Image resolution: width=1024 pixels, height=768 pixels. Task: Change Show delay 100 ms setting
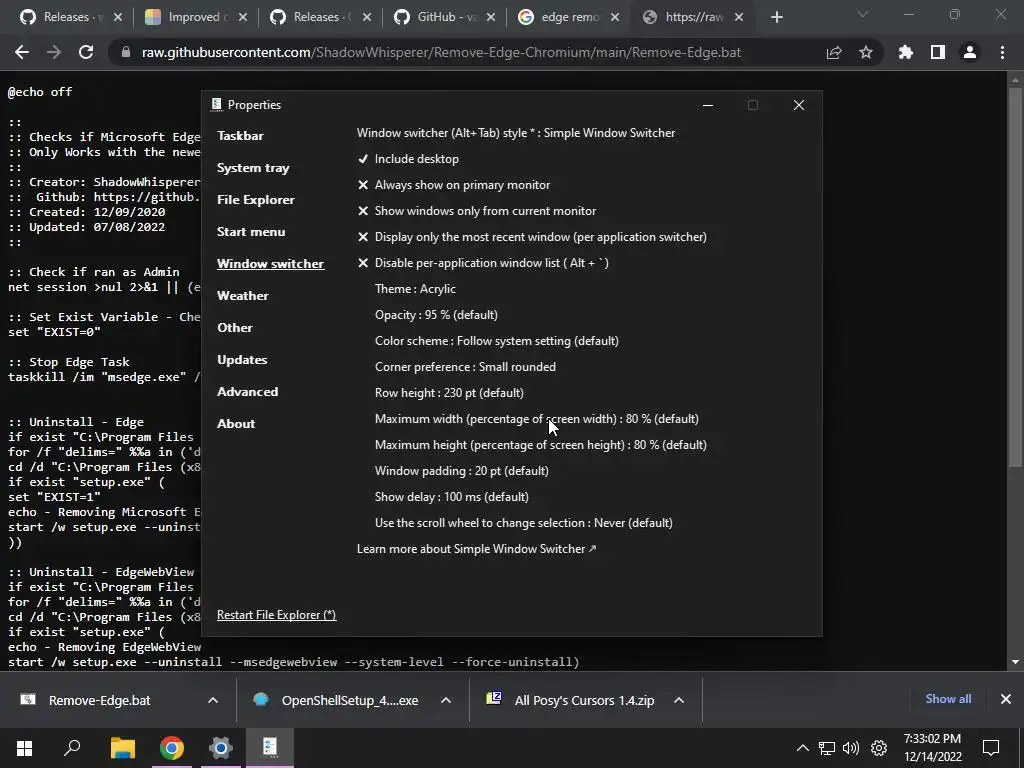tap(452, 497)
